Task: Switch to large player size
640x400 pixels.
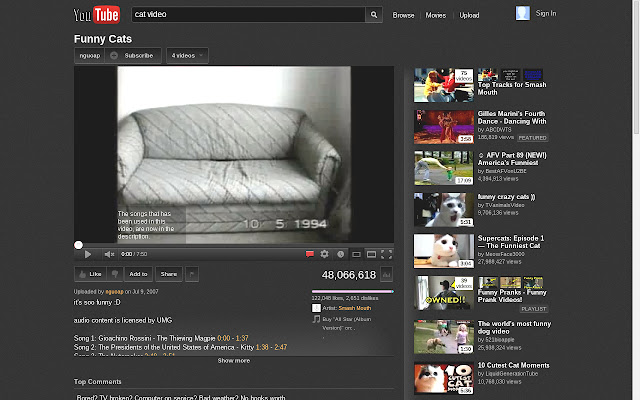Action: 370,254
